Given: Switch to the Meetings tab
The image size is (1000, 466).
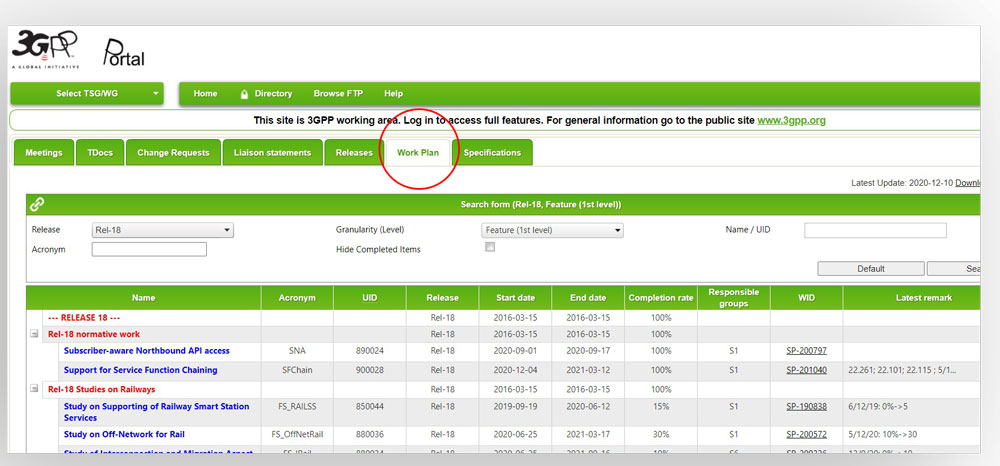Looking at the screenshot, I should (44, 153).
